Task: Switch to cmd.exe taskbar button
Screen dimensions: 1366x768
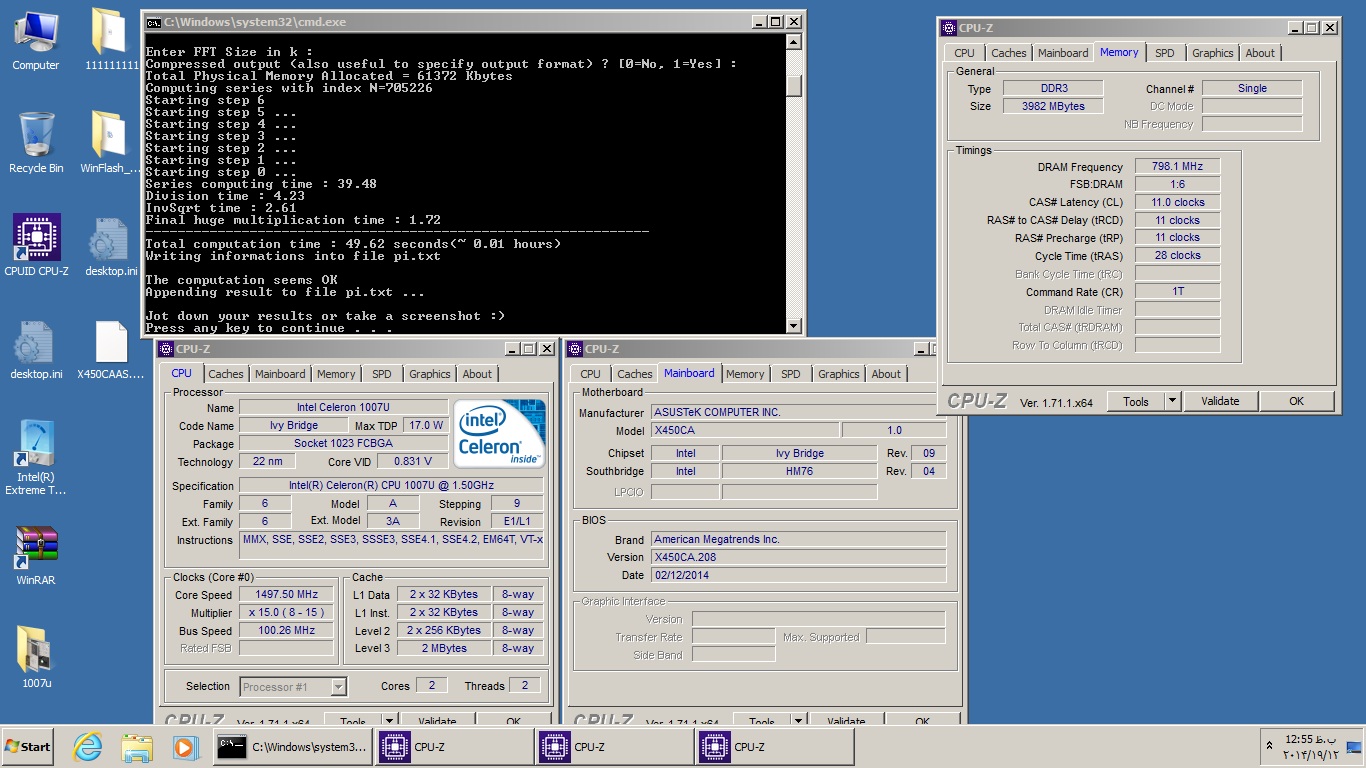Action: 293,747
